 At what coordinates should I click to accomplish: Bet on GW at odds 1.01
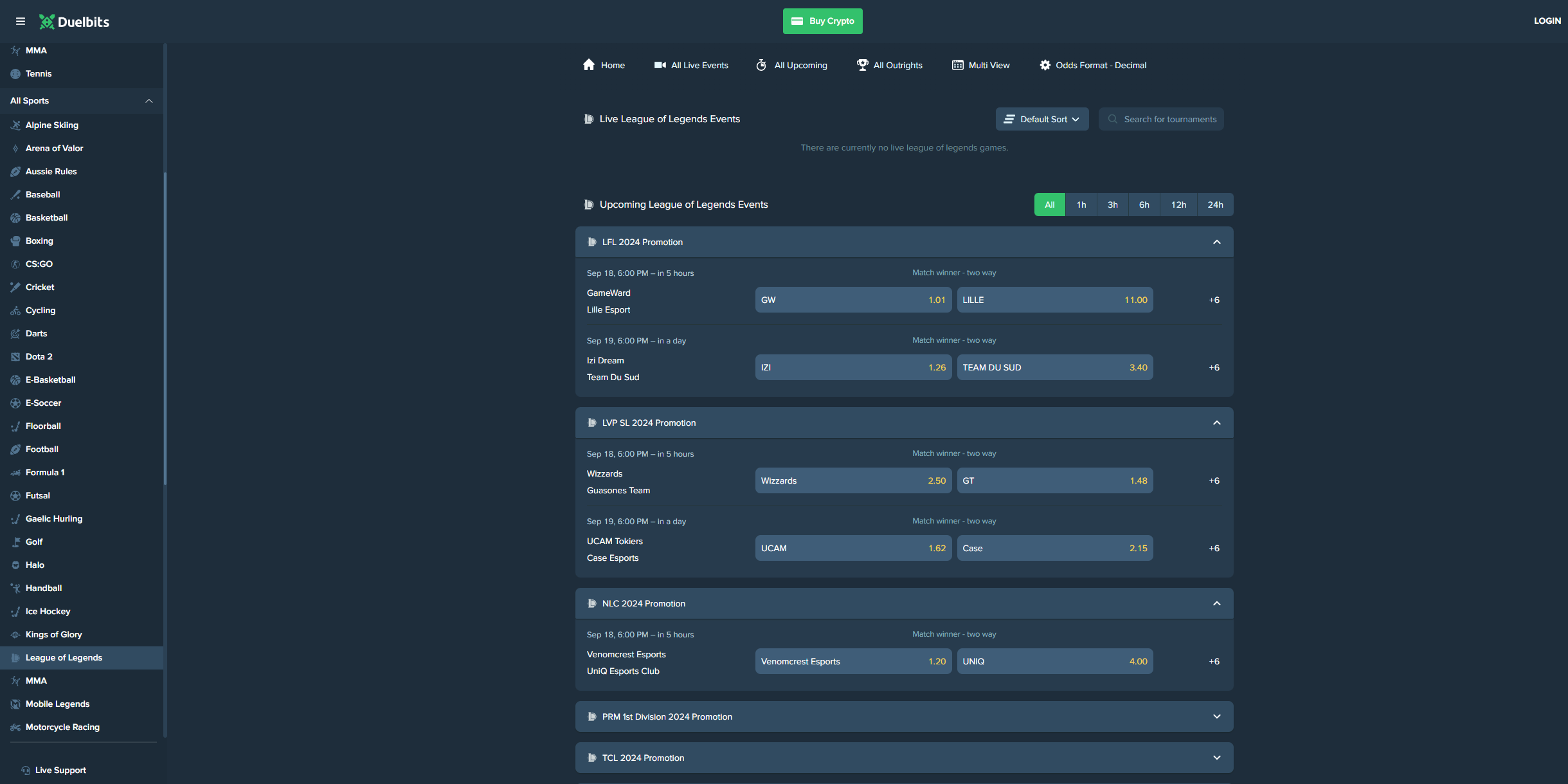(853, 300)
